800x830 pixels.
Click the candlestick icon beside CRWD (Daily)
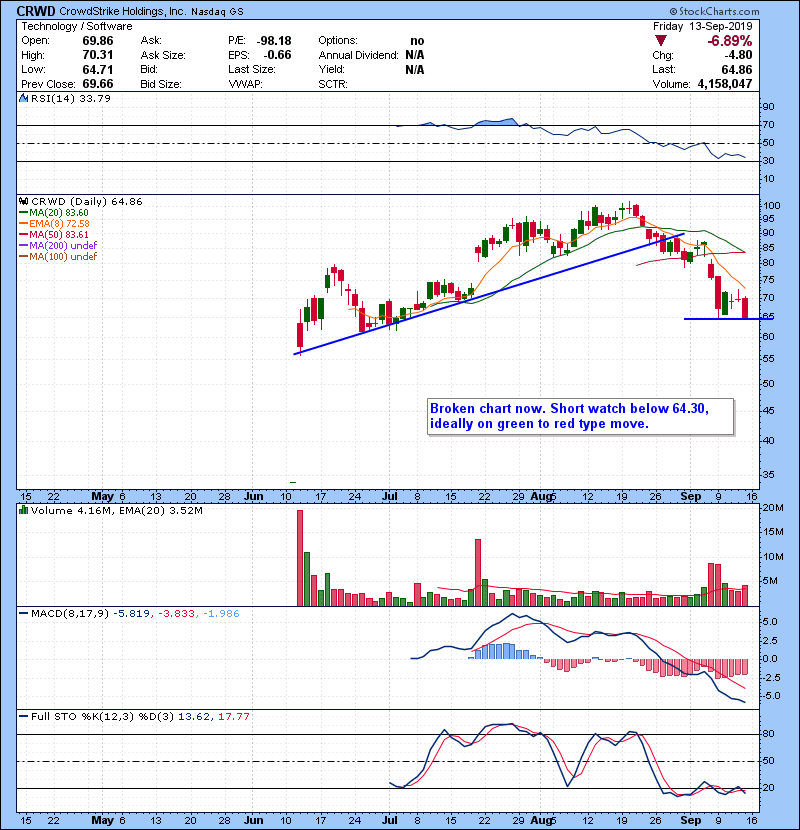[23, 201]
